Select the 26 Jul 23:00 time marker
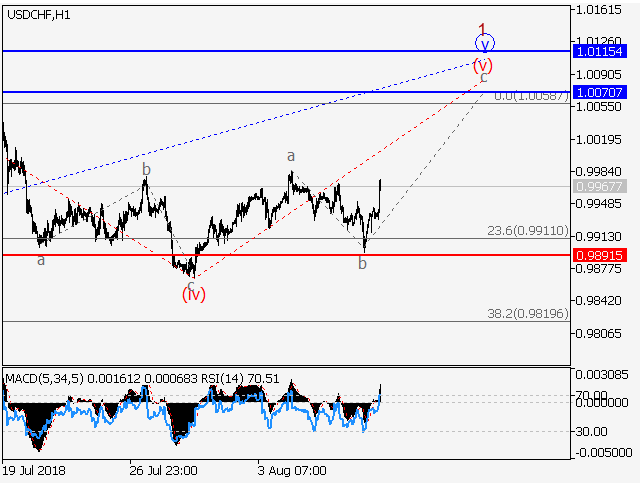640x483 pixels. pyautogui.click(x=163, y=469)
